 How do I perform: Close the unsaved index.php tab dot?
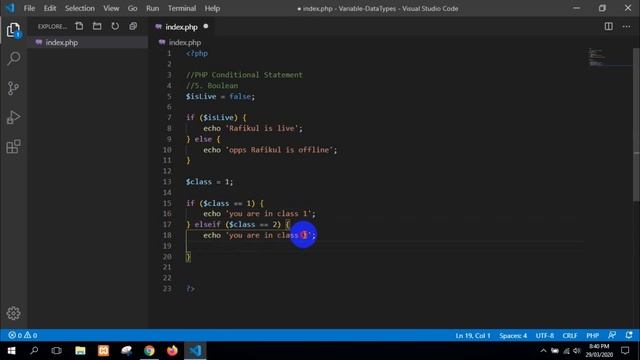[x=206, y=27]
